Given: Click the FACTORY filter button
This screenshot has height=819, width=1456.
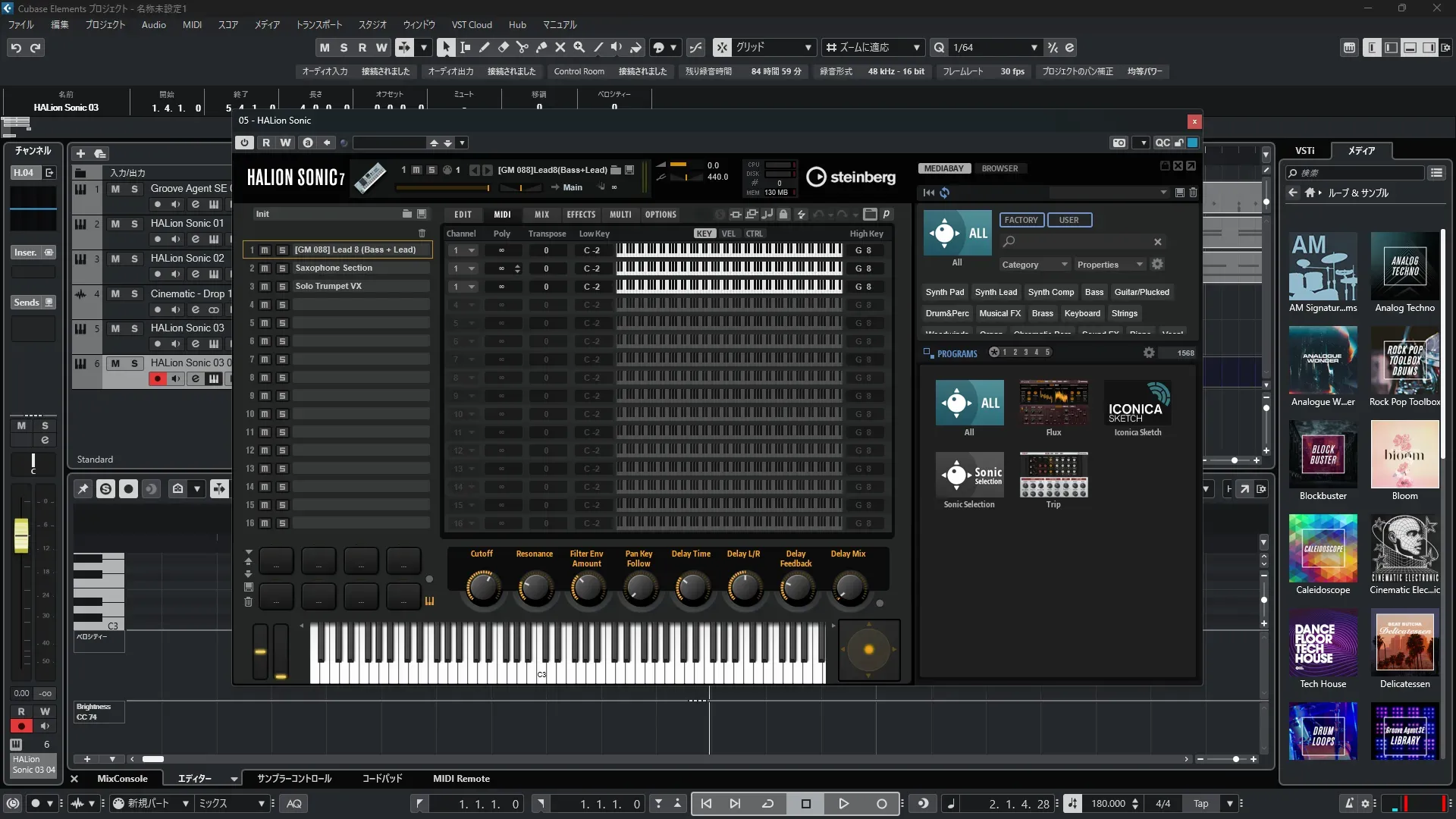Looking at the screenshot, I should tap(1021, 220).
